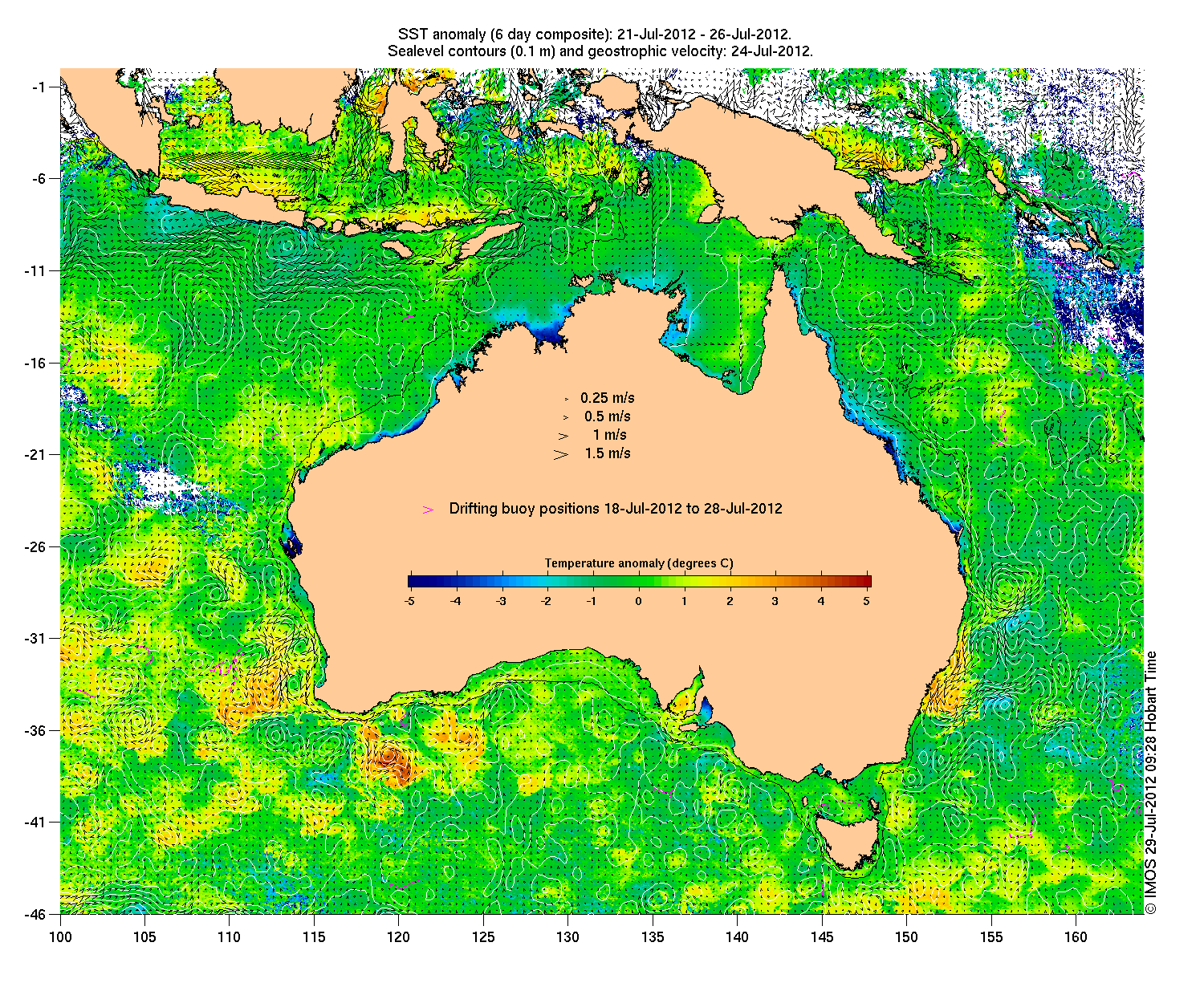Click the "160" longitude axis label

(x=1076, y=937)
